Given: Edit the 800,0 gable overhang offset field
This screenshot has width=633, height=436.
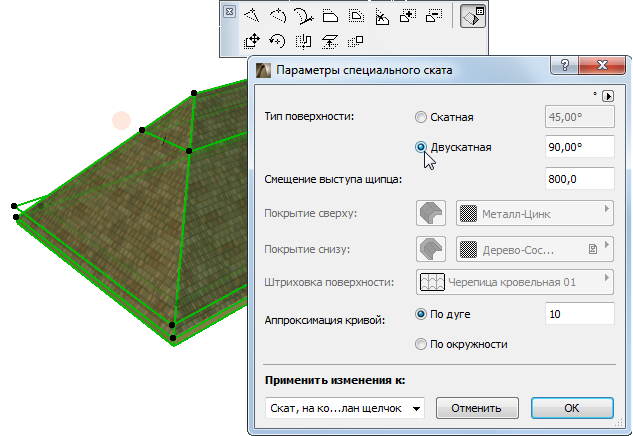Looking at the screenshot, I should [580, 179].
